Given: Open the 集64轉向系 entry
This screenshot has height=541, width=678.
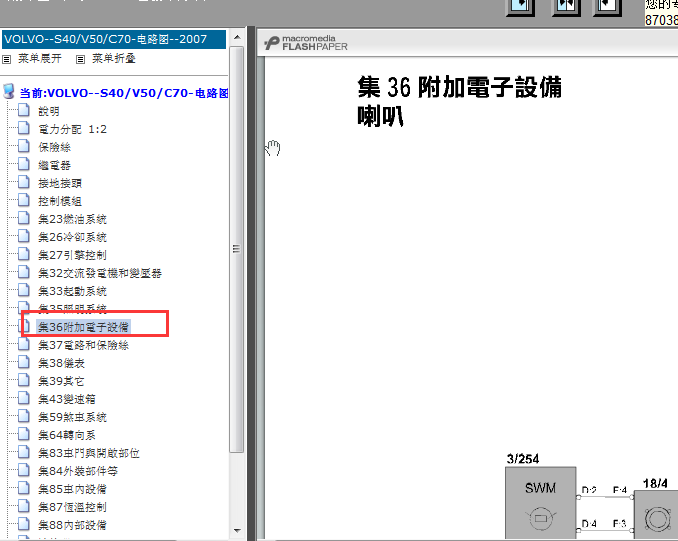Looking at the screenshot, I should click(x=67, y=435).
